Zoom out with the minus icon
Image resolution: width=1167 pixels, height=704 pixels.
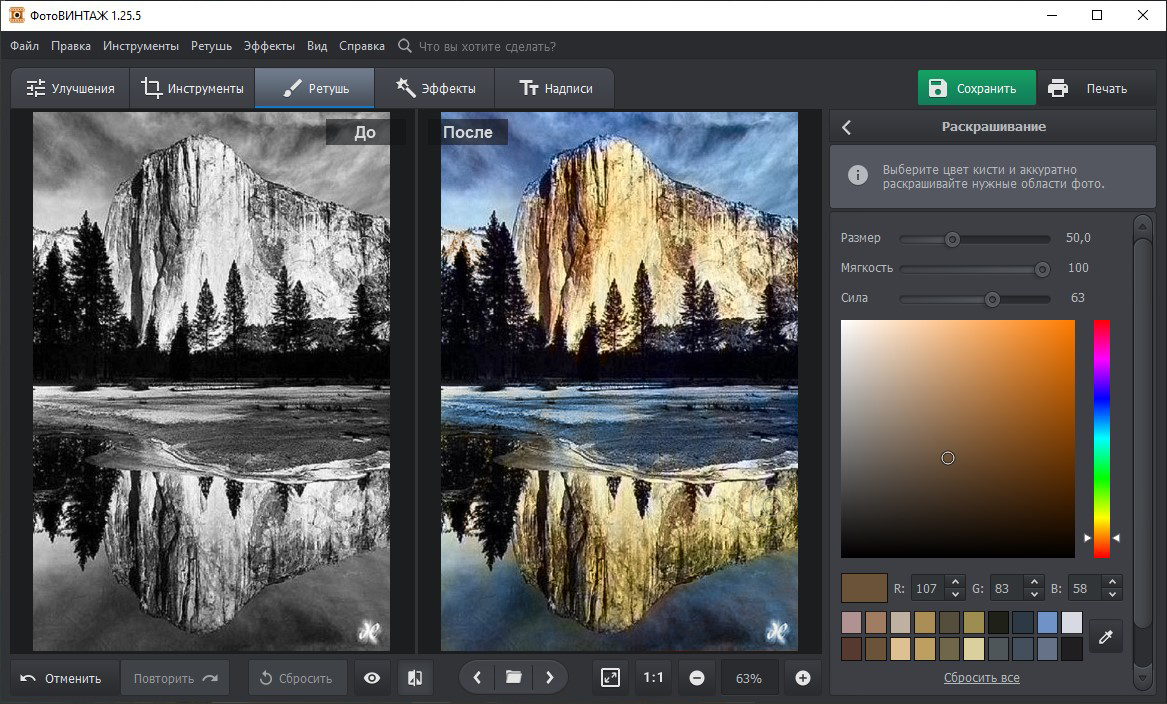click(x=697, y=678)
